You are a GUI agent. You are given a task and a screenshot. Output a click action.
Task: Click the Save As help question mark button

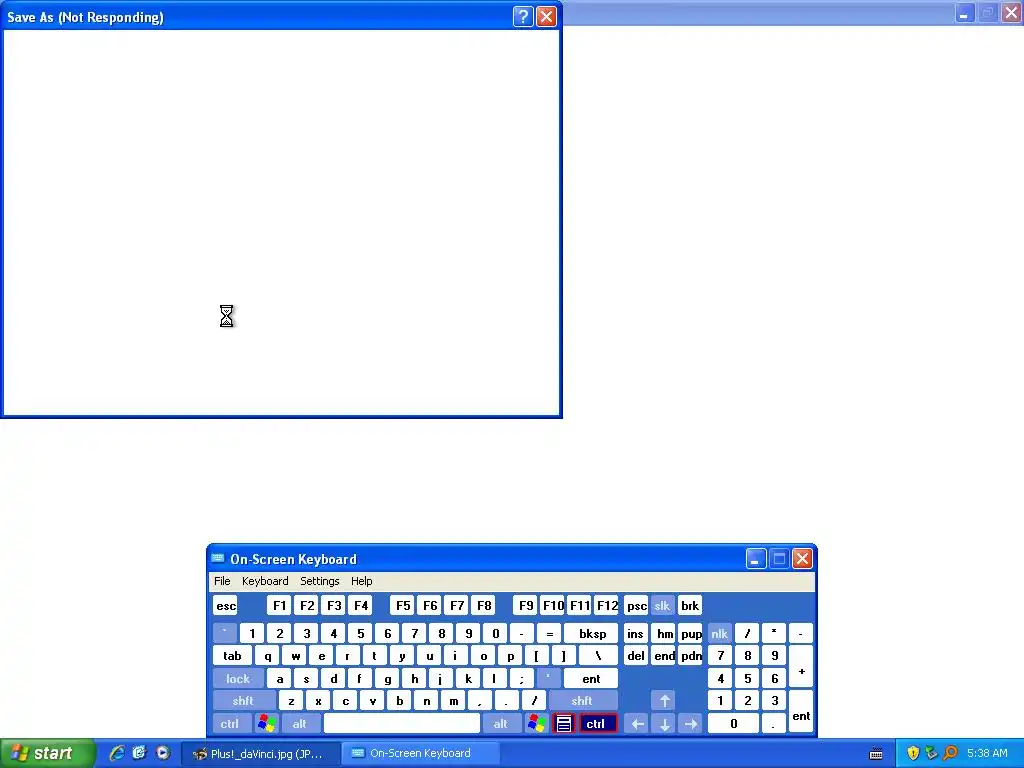click(x=523, y=16)
